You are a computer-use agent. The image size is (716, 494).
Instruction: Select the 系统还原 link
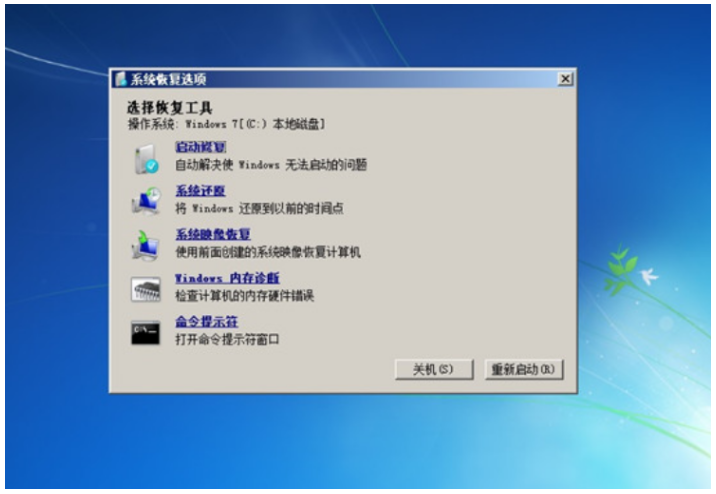(x=200, y=190)
